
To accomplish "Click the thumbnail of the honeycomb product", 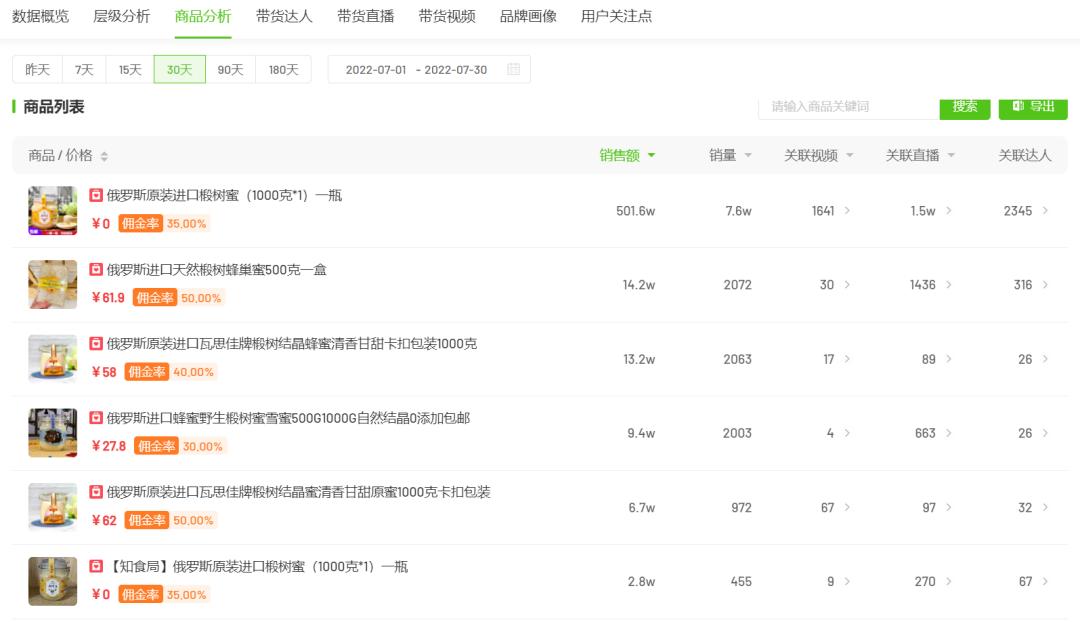I will pyautogui.click(x=52, y=284).
